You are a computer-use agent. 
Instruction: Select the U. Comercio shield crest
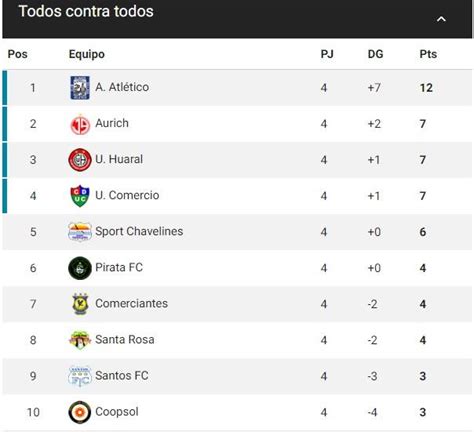pyautogui.click(x=80, y=196)
